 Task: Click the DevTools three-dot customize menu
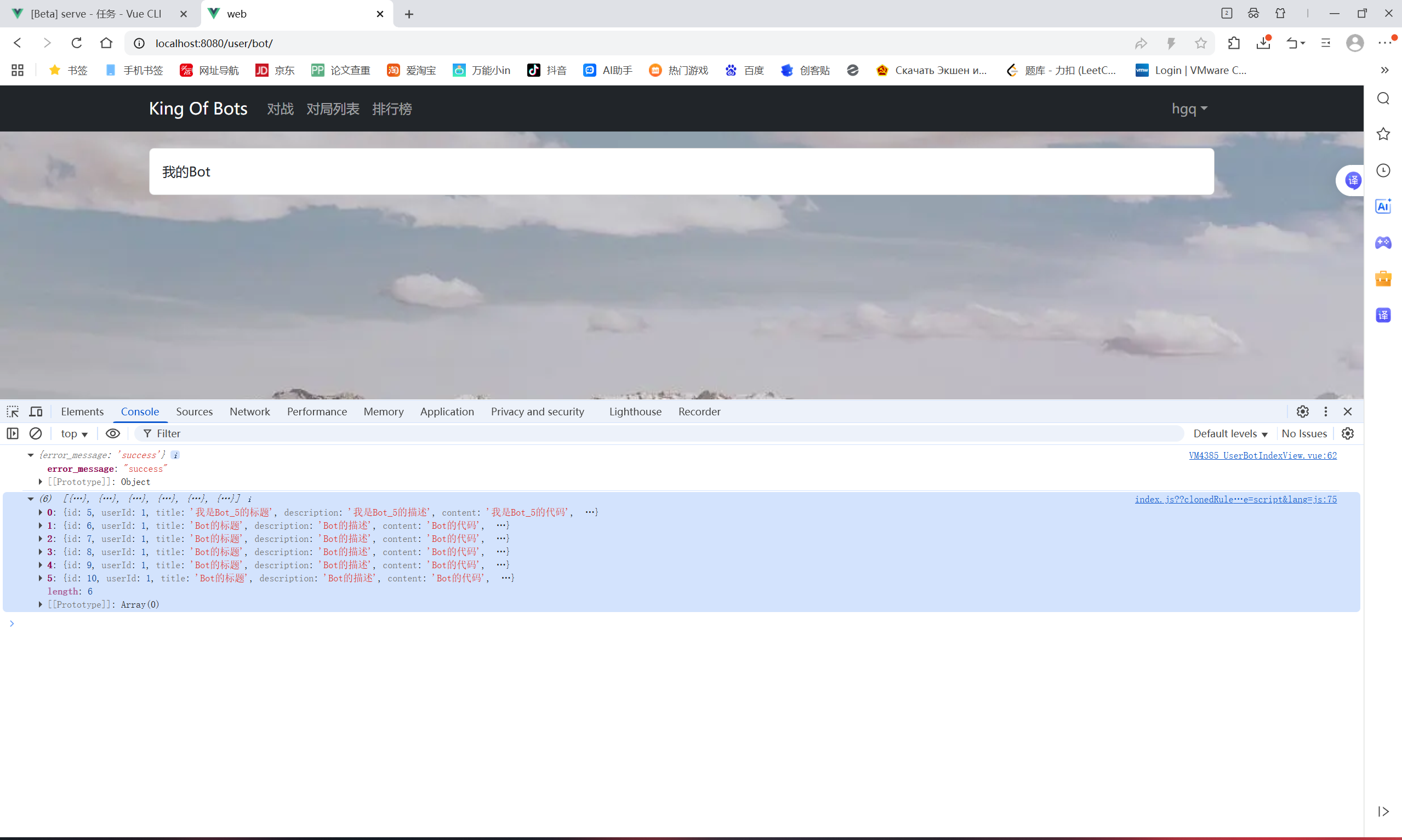(1326, 412)
